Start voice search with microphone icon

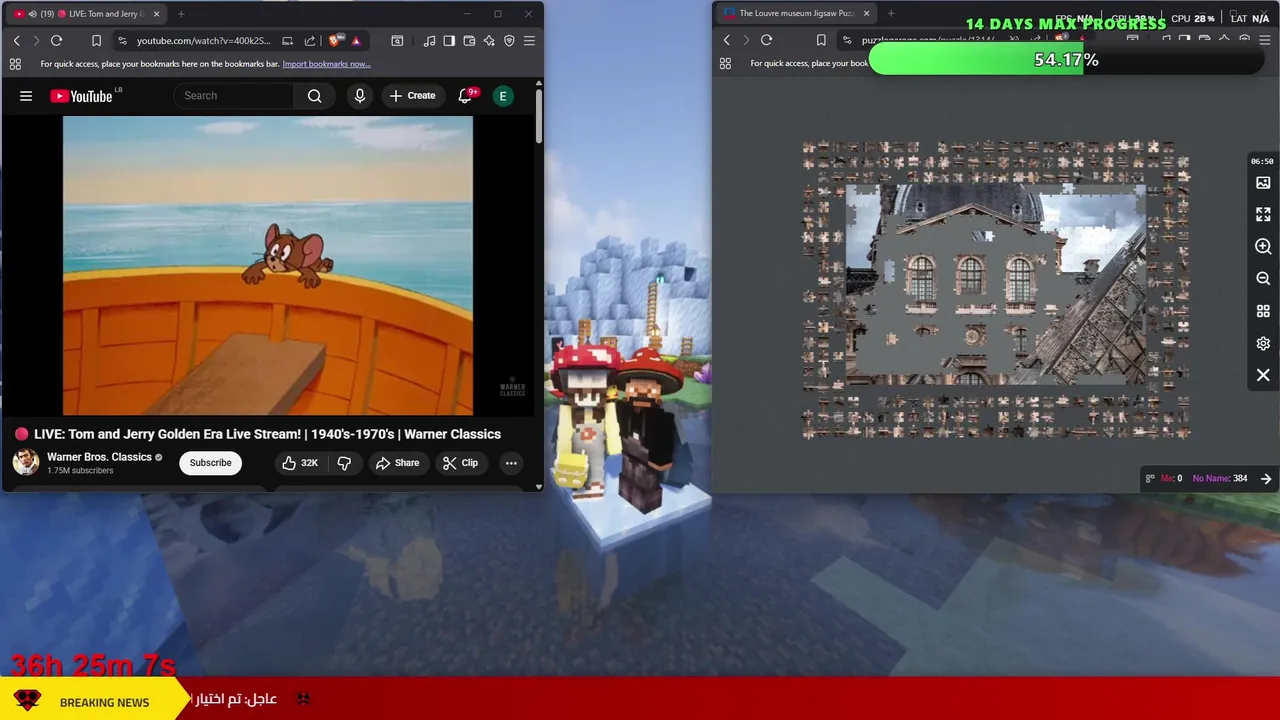coord(360,96)
